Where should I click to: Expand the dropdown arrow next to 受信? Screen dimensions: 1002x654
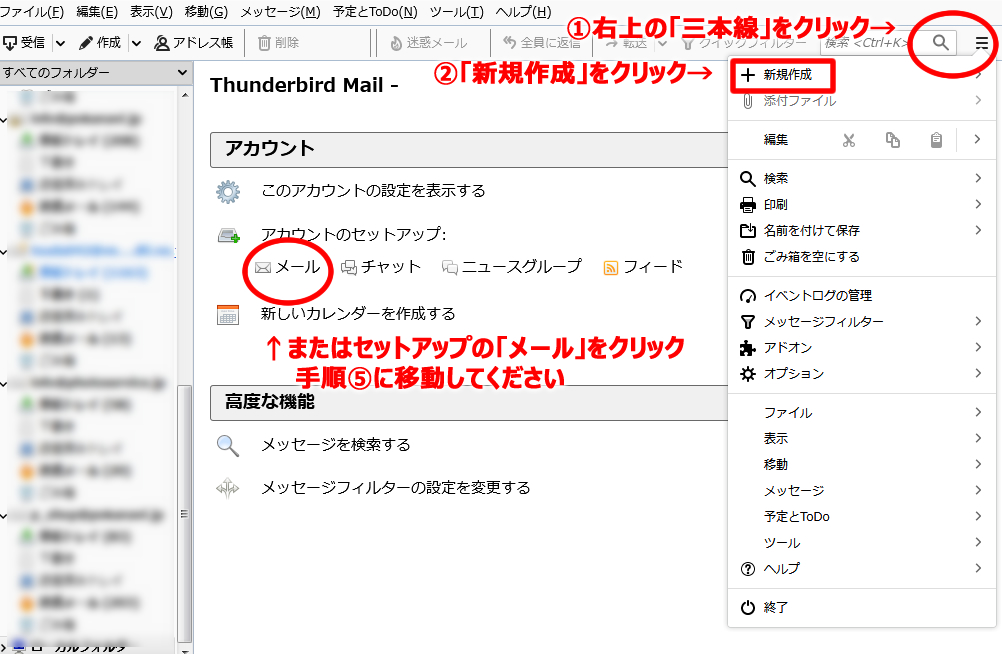click(x=60, y=43)
